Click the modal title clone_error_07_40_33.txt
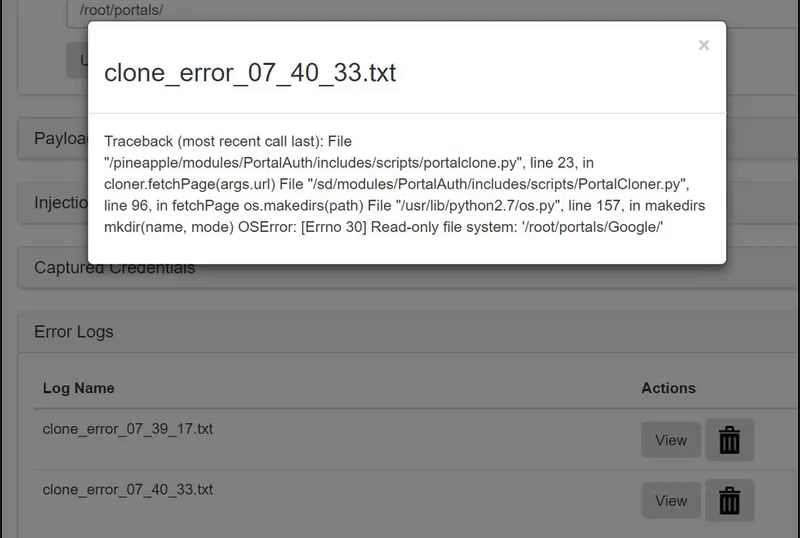 (250, 73)
